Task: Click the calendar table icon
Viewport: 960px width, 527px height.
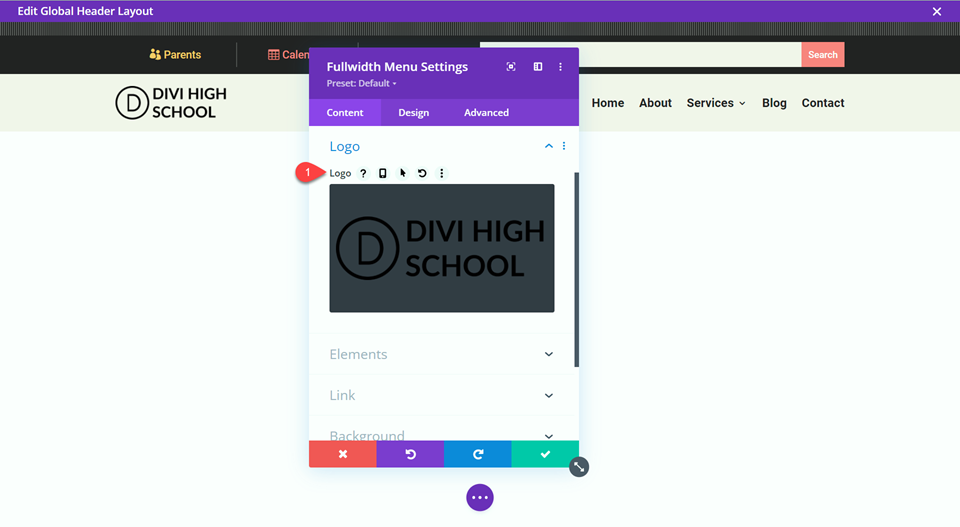Action: [x=273, y=54]
